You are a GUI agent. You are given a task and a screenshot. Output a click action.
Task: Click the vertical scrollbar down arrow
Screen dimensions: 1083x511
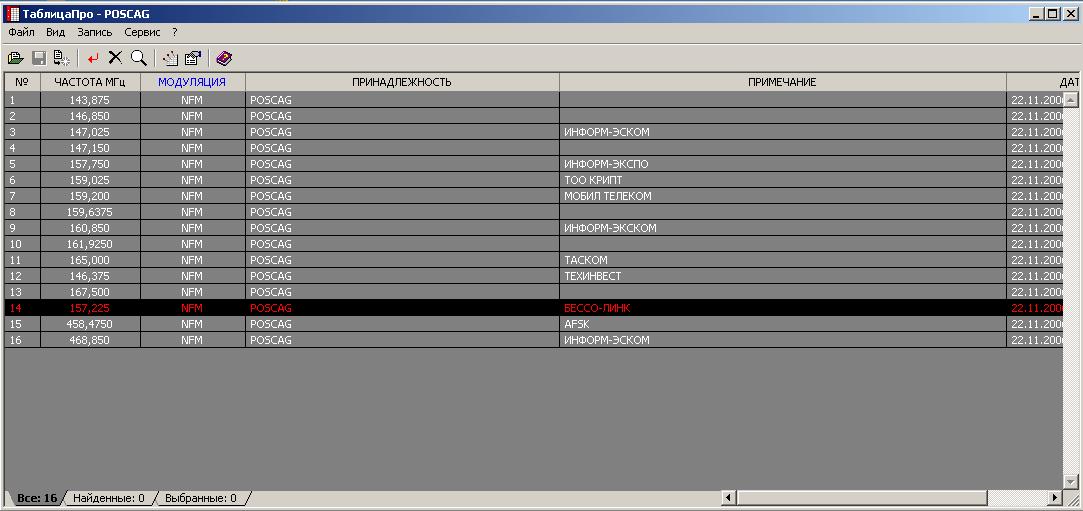pos(1071,481)
